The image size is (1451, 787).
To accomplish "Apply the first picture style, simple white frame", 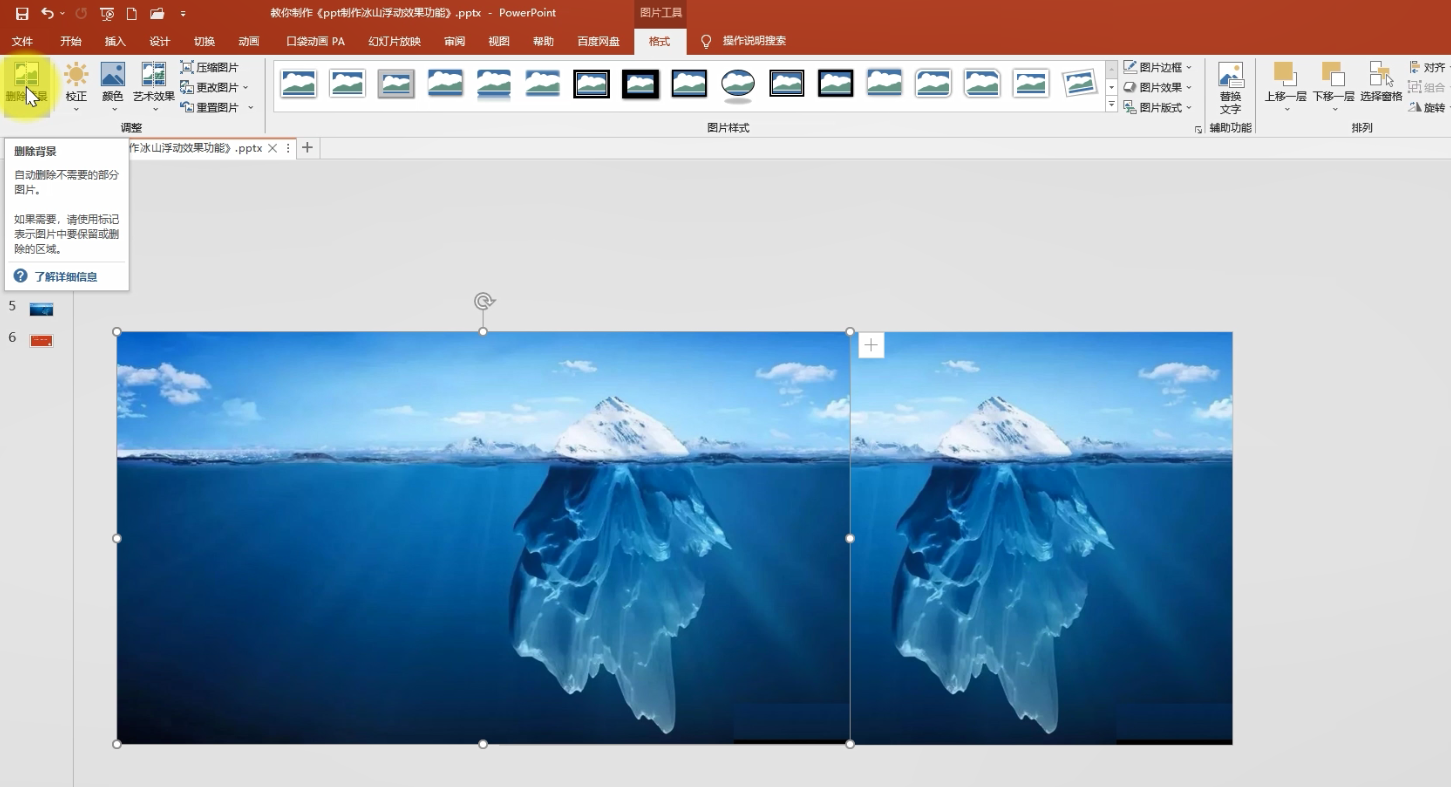I will [298, 84].
